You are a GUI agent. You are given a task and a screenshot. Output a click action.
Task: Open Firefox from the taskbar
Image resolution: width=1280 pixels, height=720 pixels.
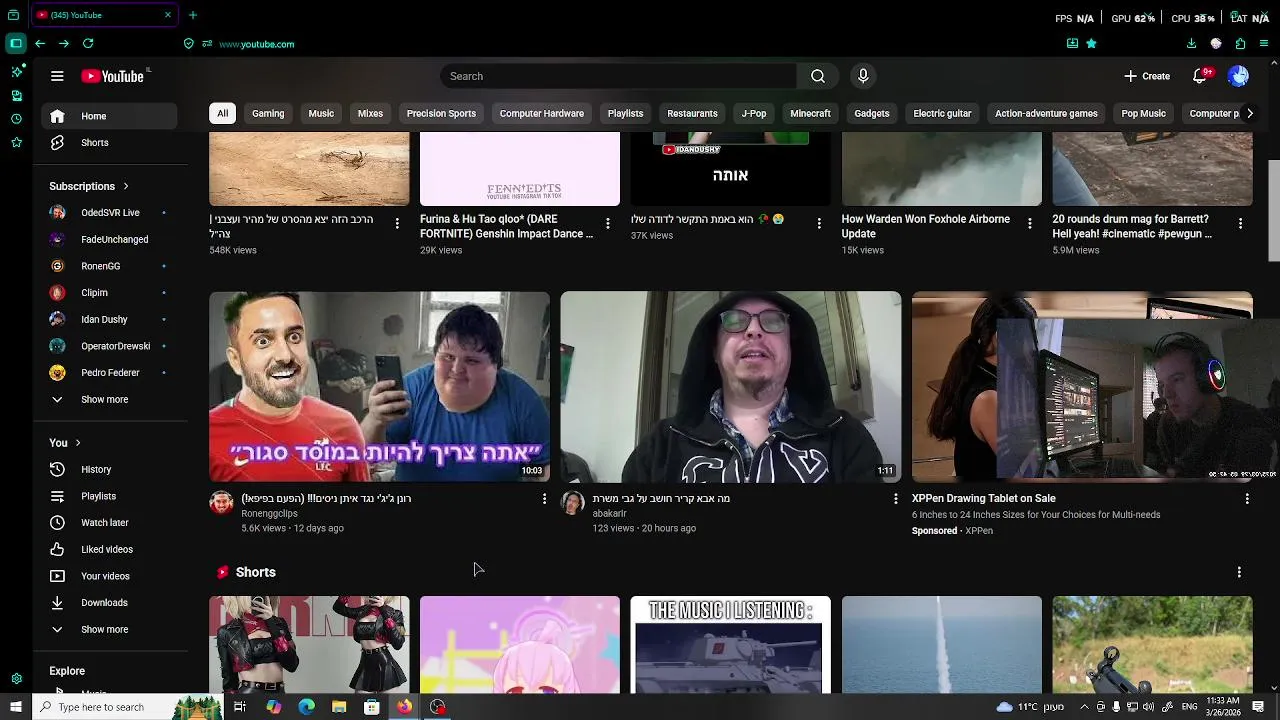coord(404,707)
